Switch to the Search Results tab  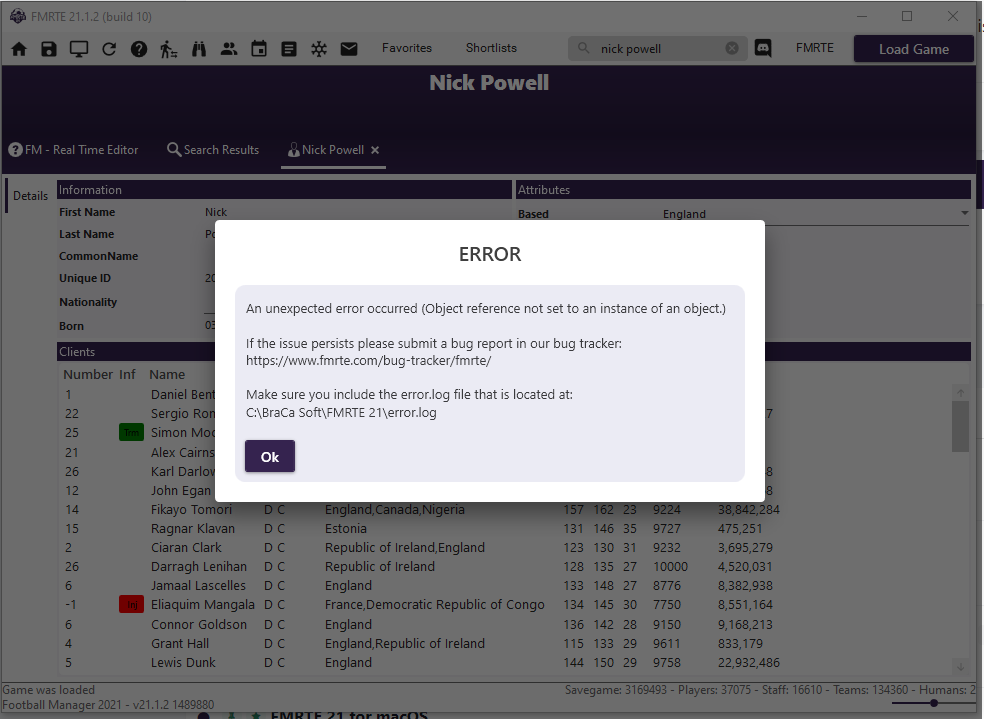[213, 150]
